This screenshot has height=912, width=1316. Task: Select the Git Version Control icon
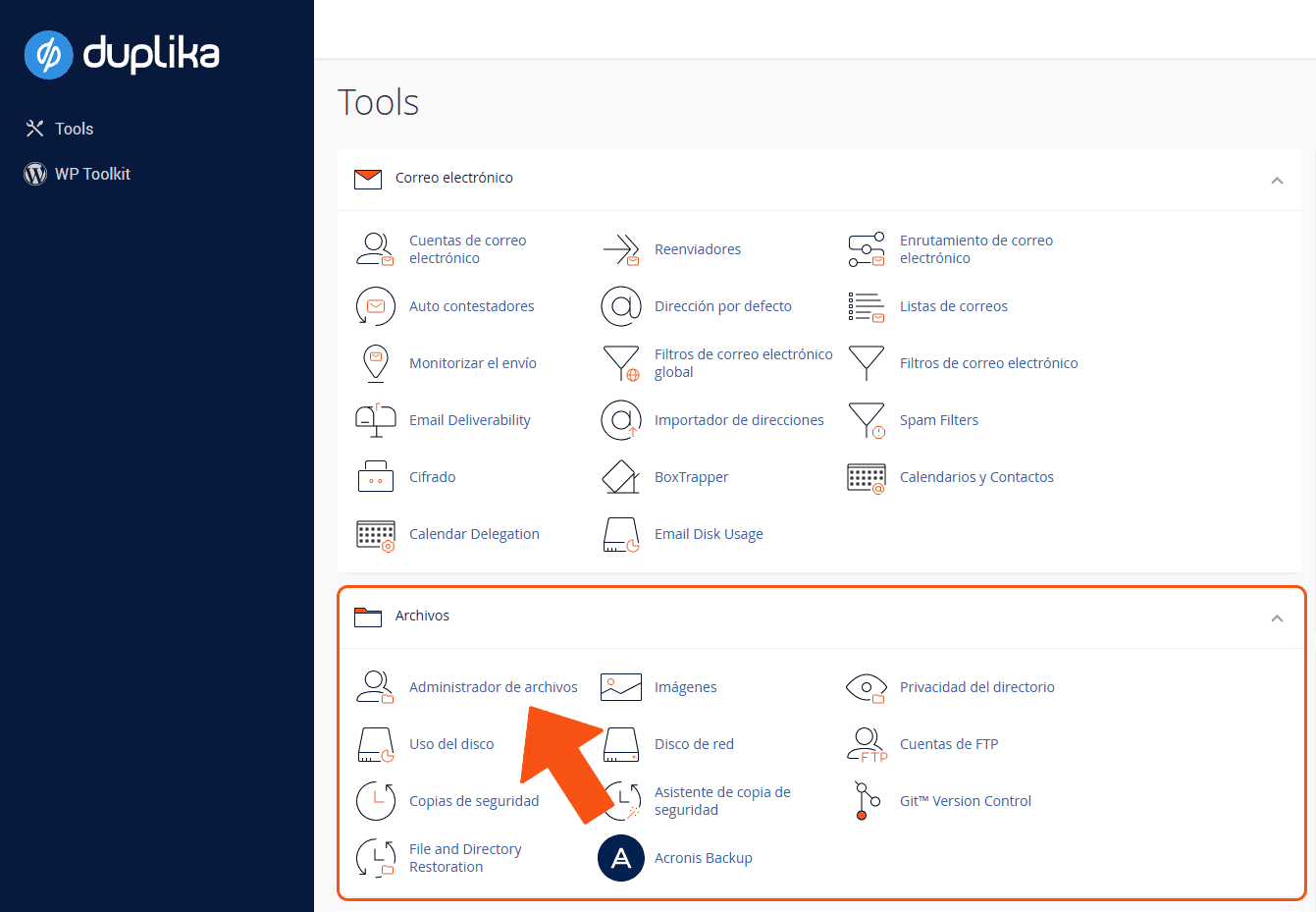click(x=867, y=801)
